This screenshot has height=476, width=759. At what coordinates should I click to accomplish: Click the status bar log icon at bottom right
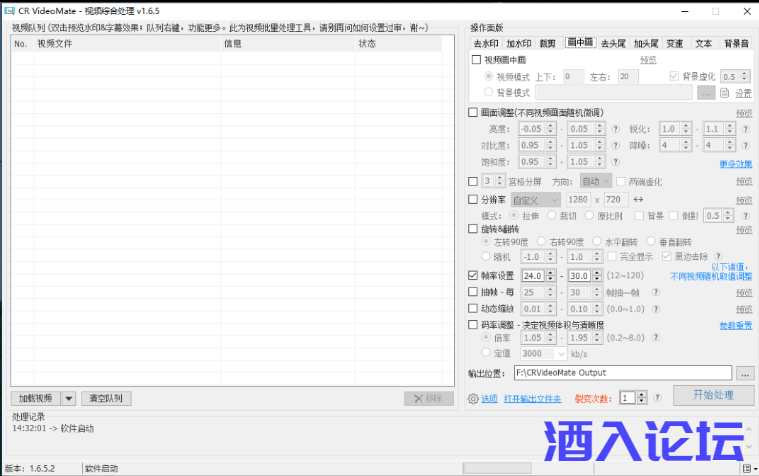pyautogui.click(x=746, y=468)
